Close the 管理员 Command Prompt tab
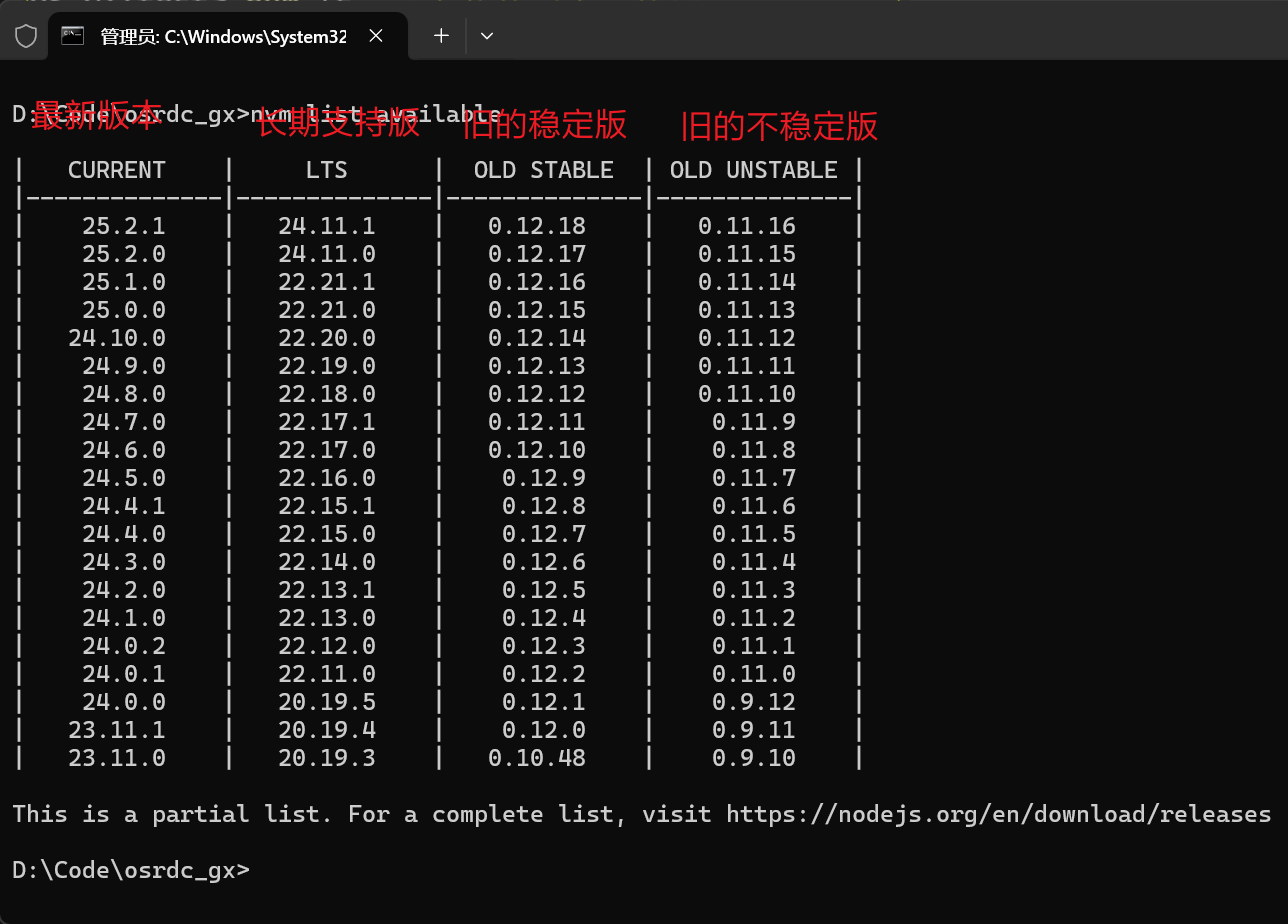This screenshot has height=924, width=1288. (375, 35)
